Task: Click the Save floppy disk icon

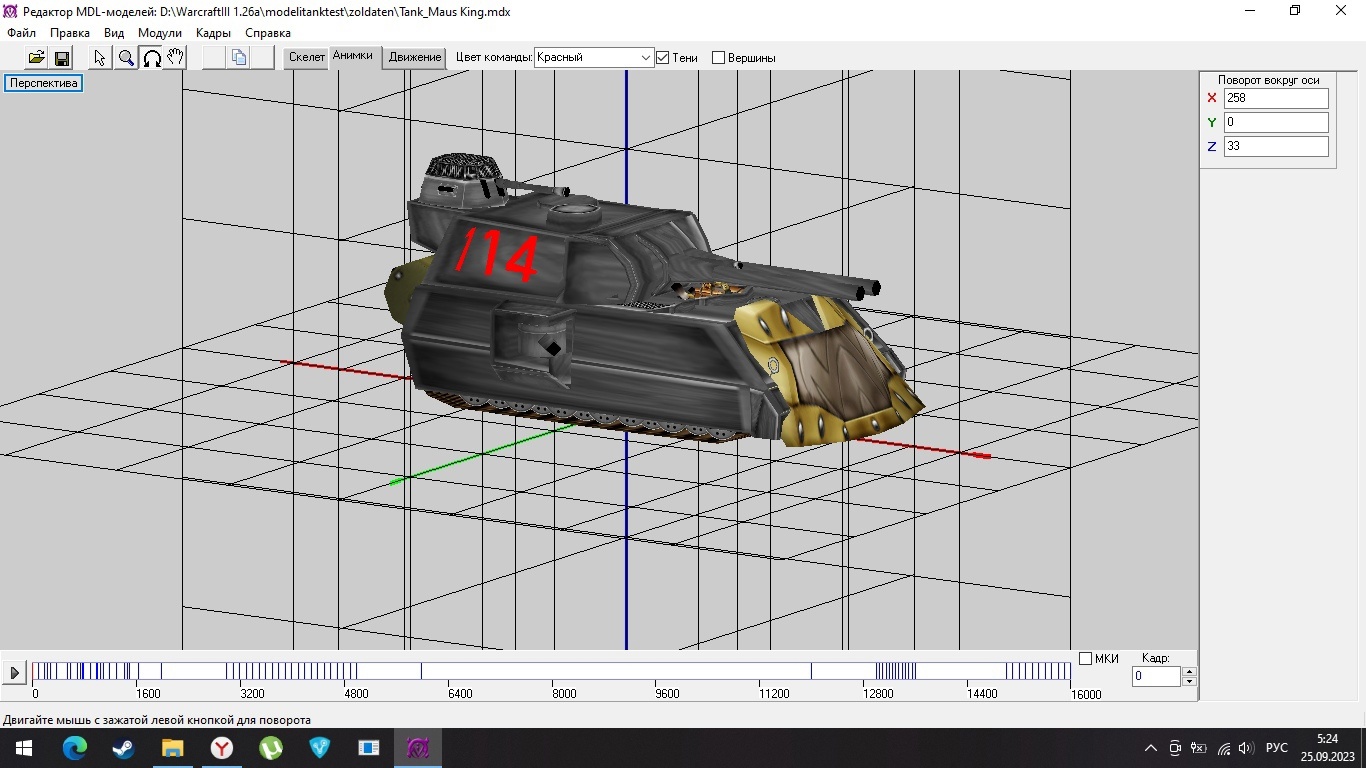Action: pyautogui.click(x=62, y=58)
